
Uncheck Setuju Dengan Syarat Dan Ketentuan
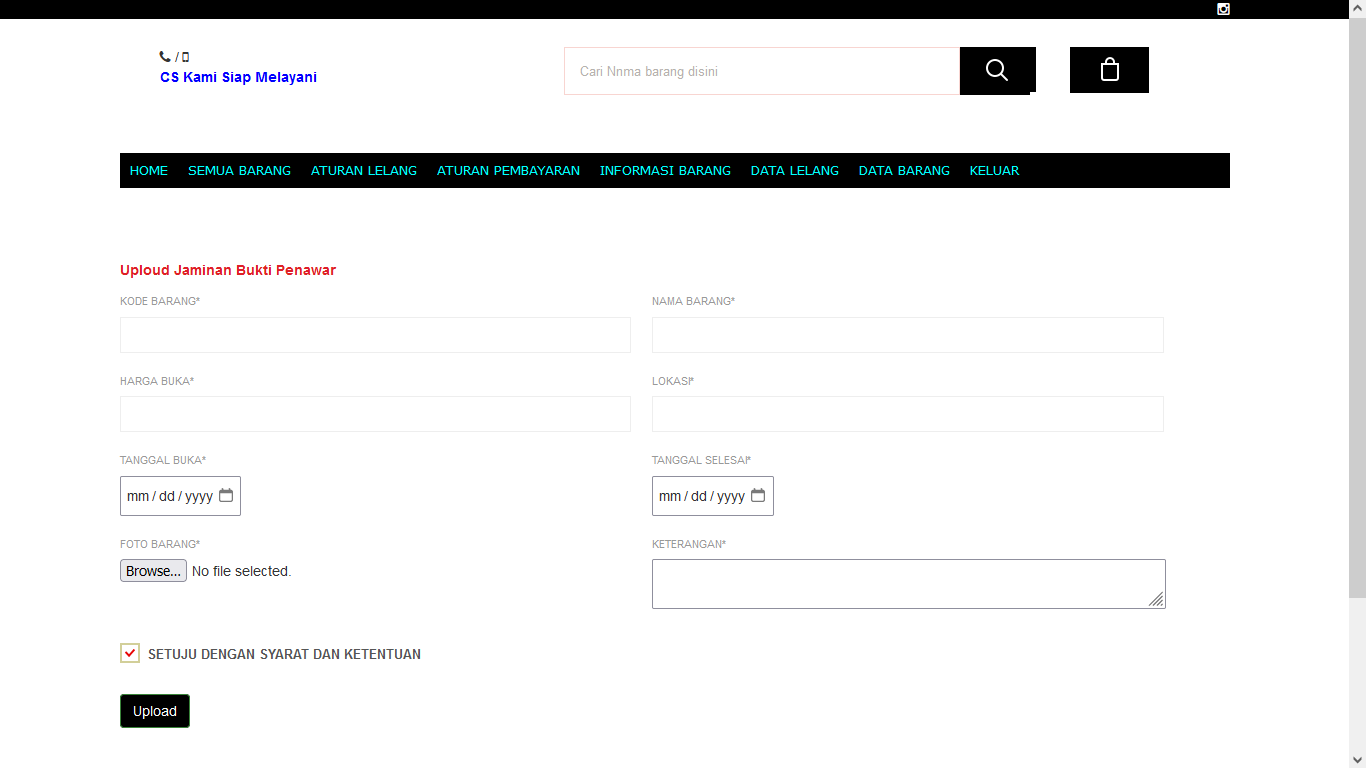click(130, 653)
